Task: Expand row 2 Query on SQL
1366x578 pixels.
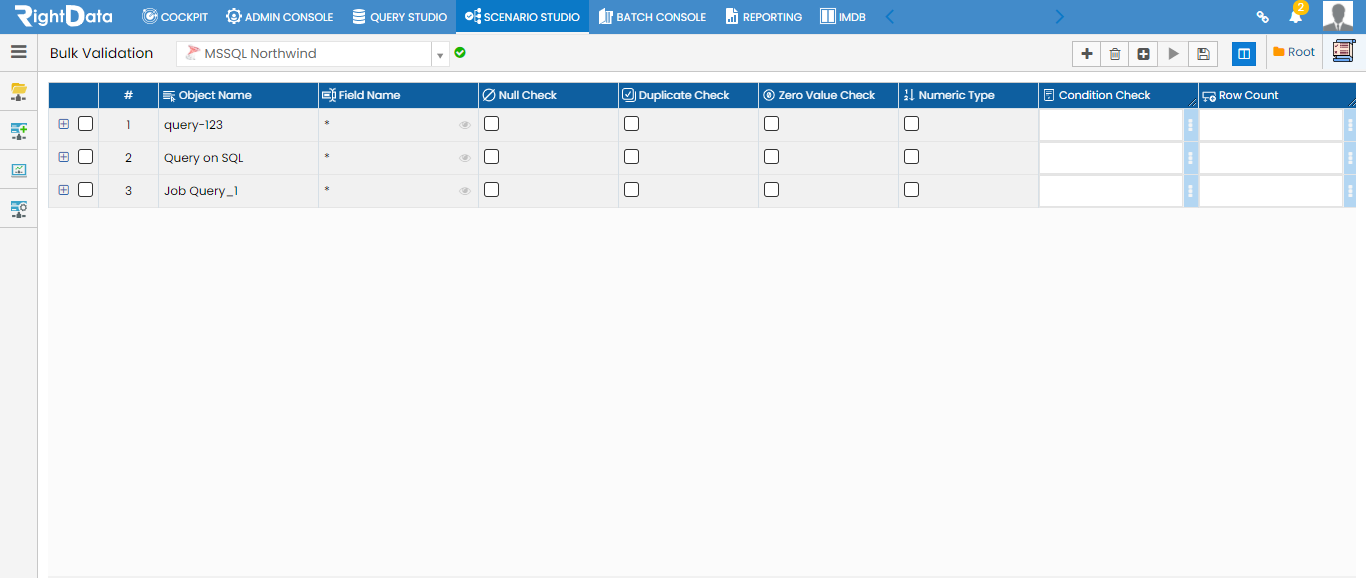Action: [x=64, y=157]
